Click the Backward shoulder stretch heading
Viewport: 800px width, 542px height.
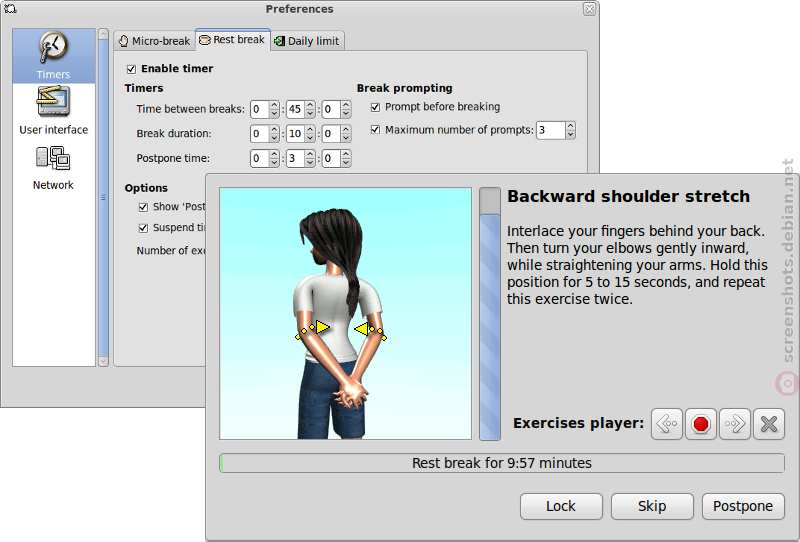pos(629,196)
